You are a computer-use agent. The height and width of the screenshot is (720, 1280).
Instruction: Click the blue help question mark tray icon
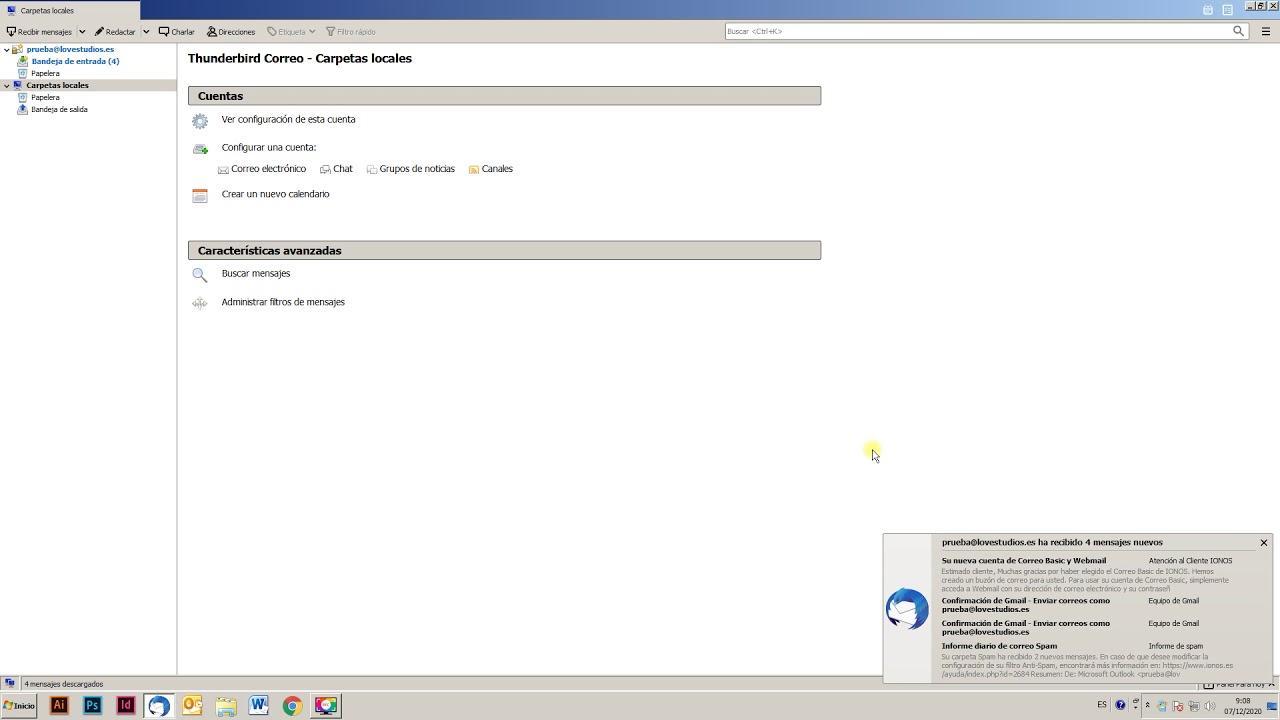click(1120, 705)
